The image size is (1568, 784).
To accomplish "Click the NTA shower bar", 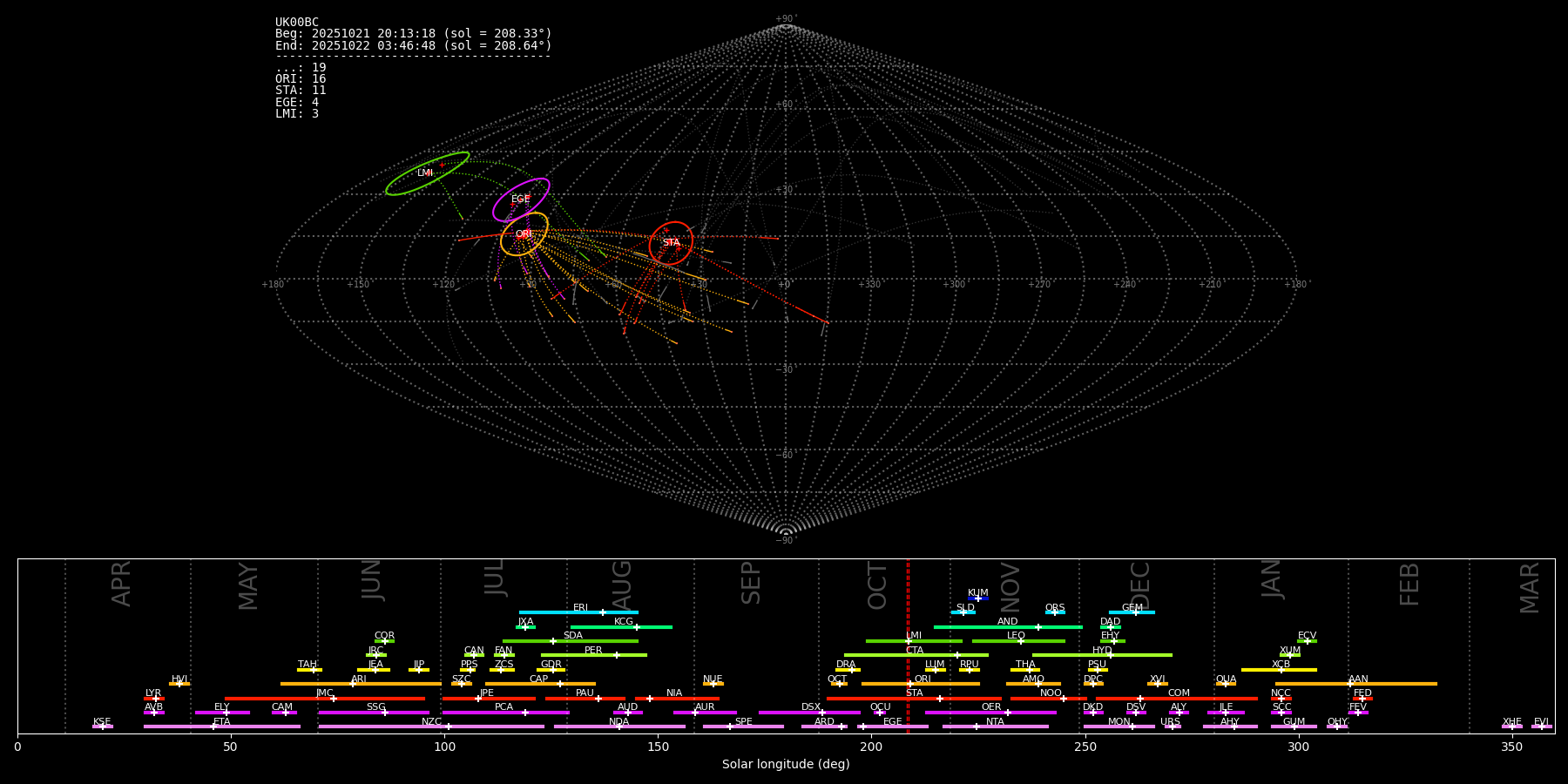I will point(995,727).
